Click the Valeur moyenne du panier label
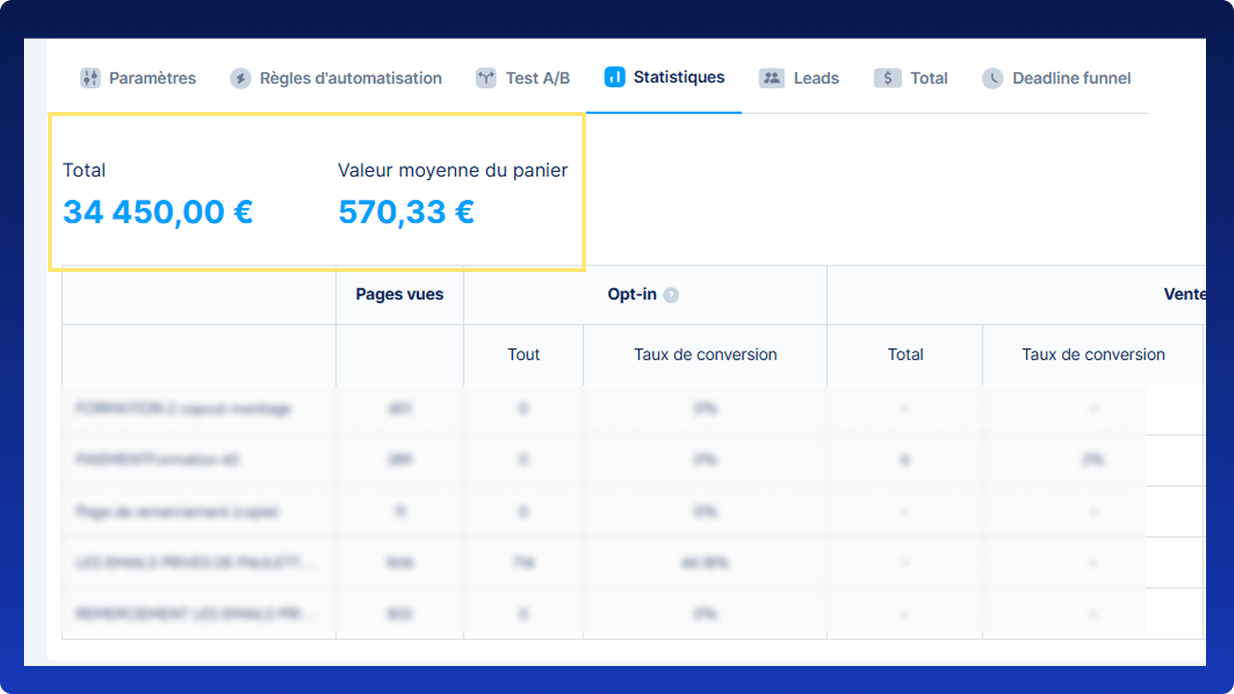 pos(452,170)
